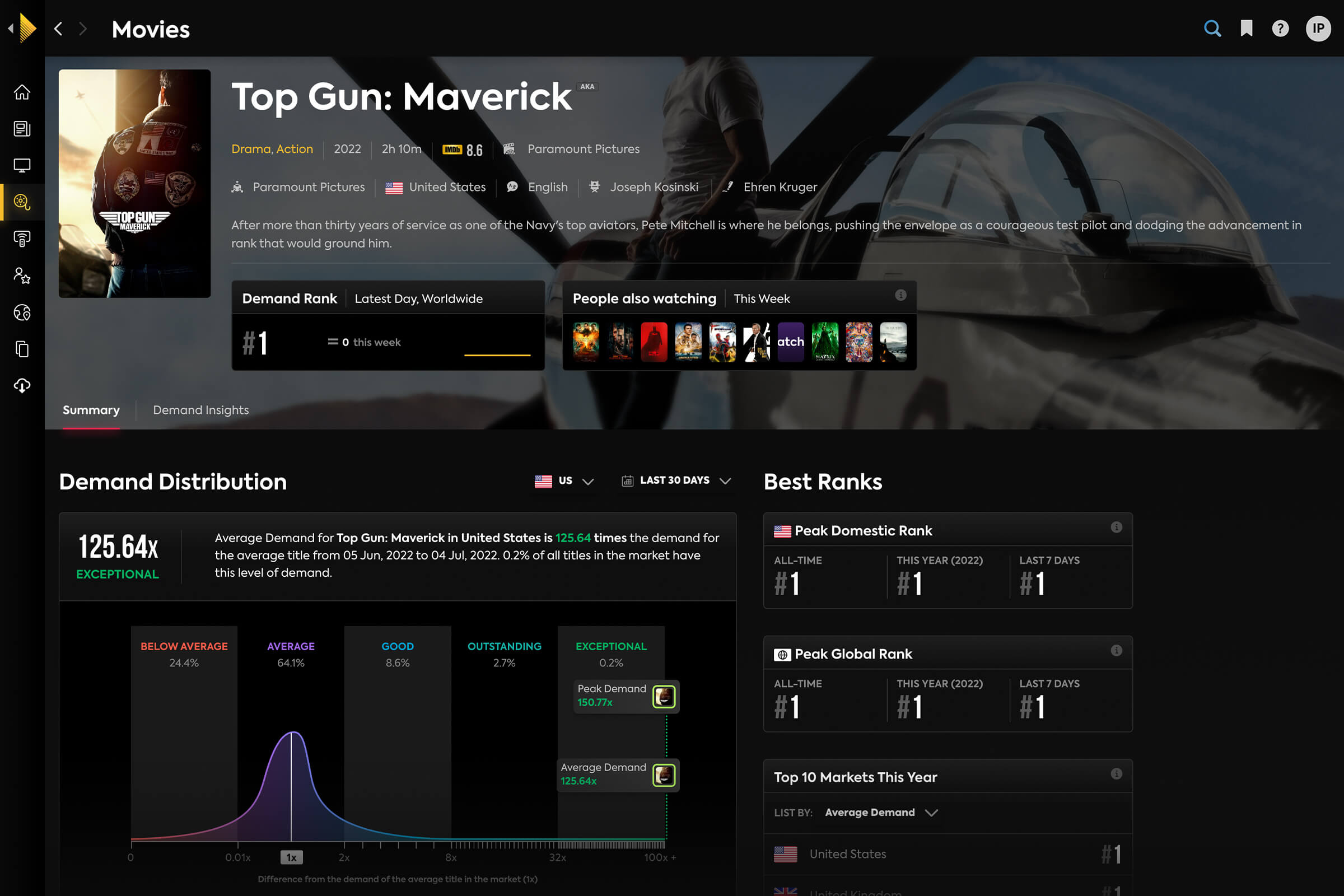This screenshot has height=896, width=1344.
Task: Open bookmarks icon in header
Action: click(1247, 28)
